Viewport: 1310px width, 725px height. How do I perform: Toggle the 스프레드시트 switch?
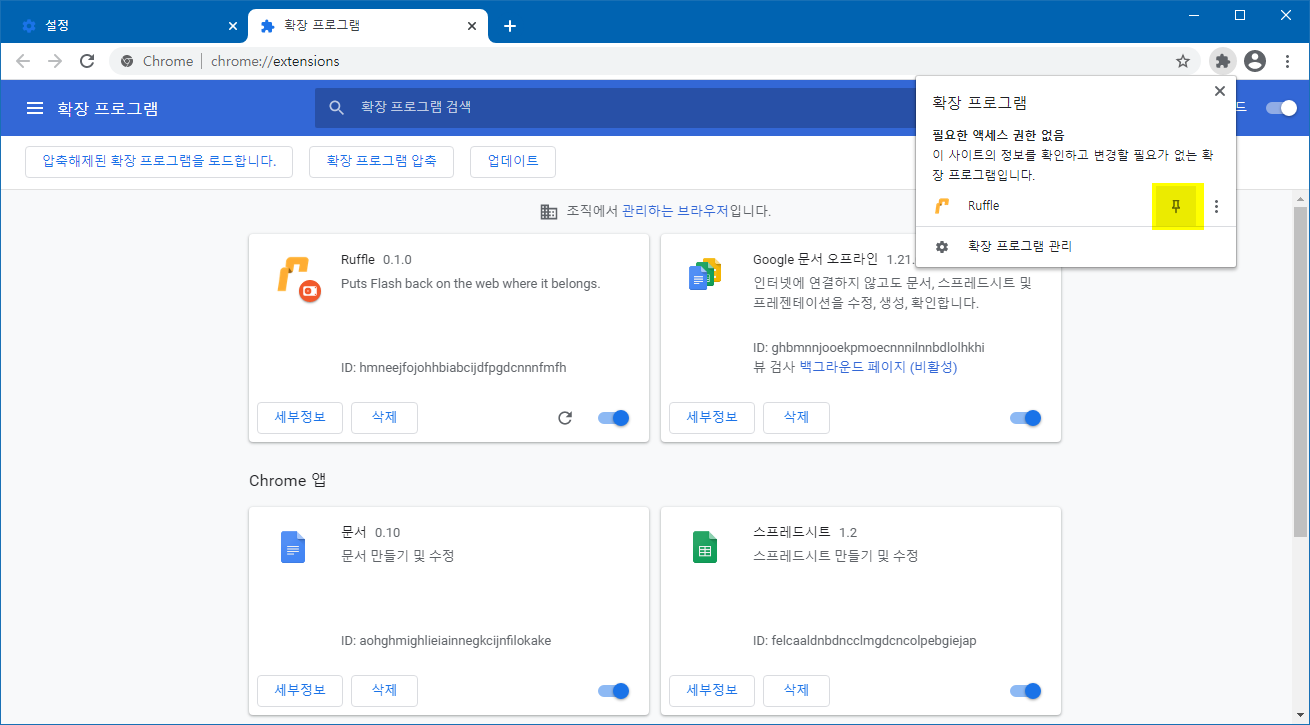1026,690
